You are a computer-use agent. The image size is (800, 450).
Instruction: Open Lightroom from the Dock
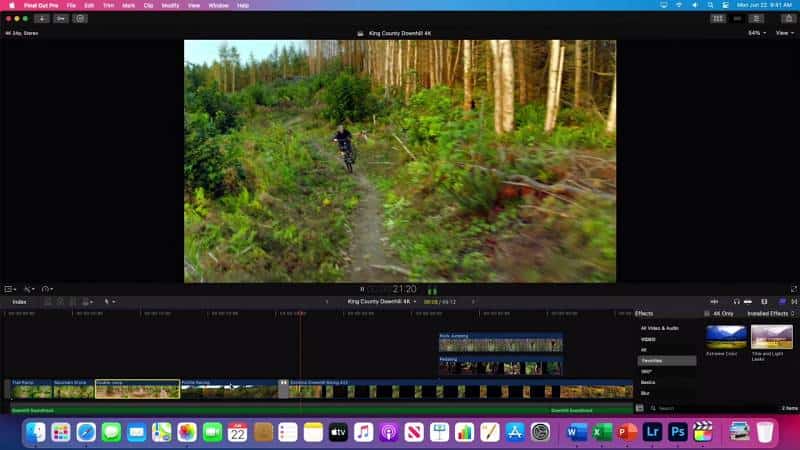tap(653, 432)
